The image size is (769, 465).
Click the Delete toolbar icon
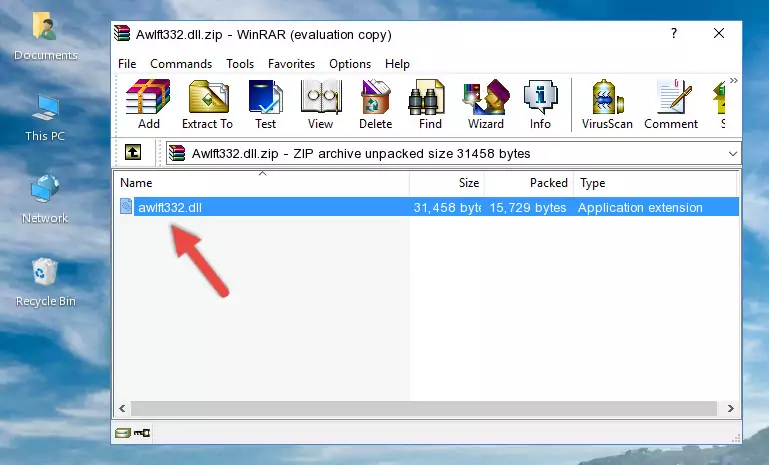coord(376,104)
